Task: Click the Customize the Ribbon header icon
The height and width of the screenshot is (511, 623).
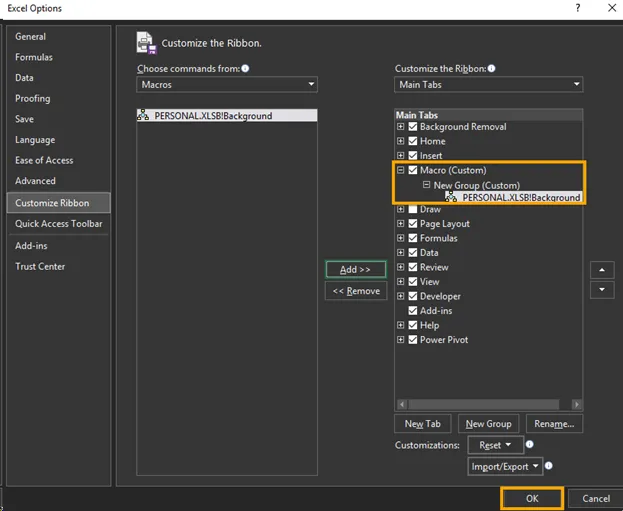Action: pos(146,43)
